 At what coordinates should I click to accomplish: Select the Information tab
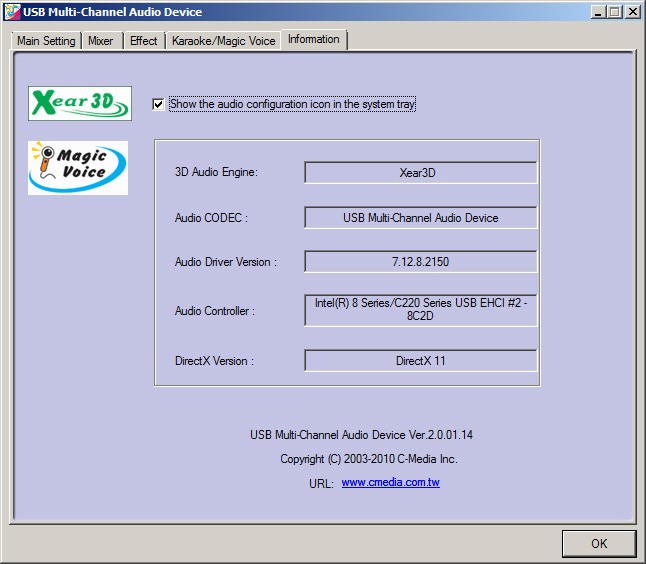click(313, 39)
